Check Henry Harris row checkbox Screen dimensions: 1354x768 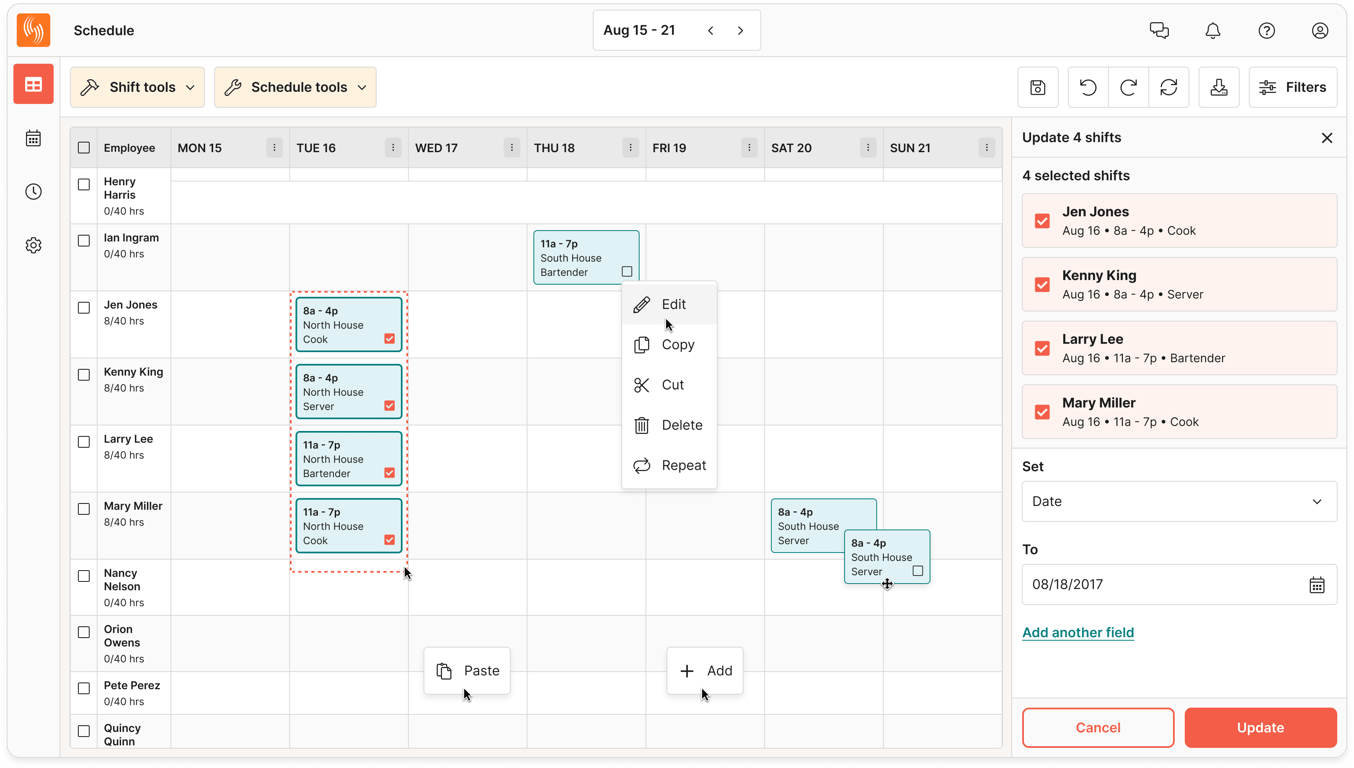pos(84,184)
